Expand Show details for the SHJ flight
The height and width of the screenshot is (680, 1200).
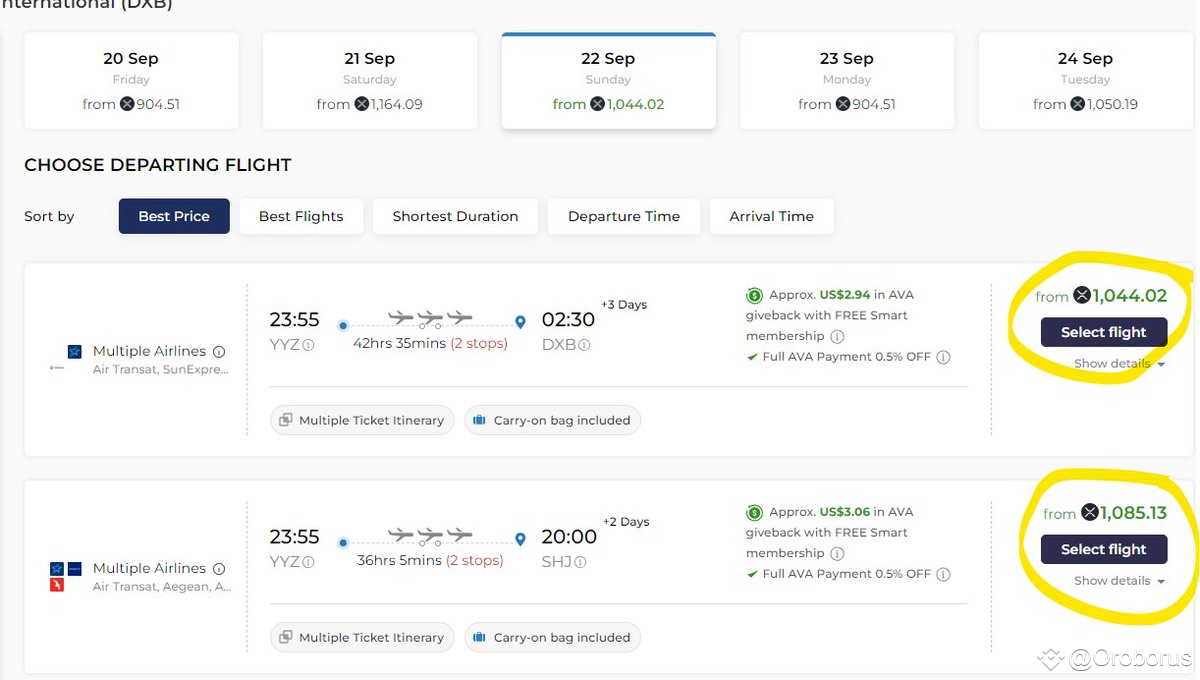(1111, 580)
